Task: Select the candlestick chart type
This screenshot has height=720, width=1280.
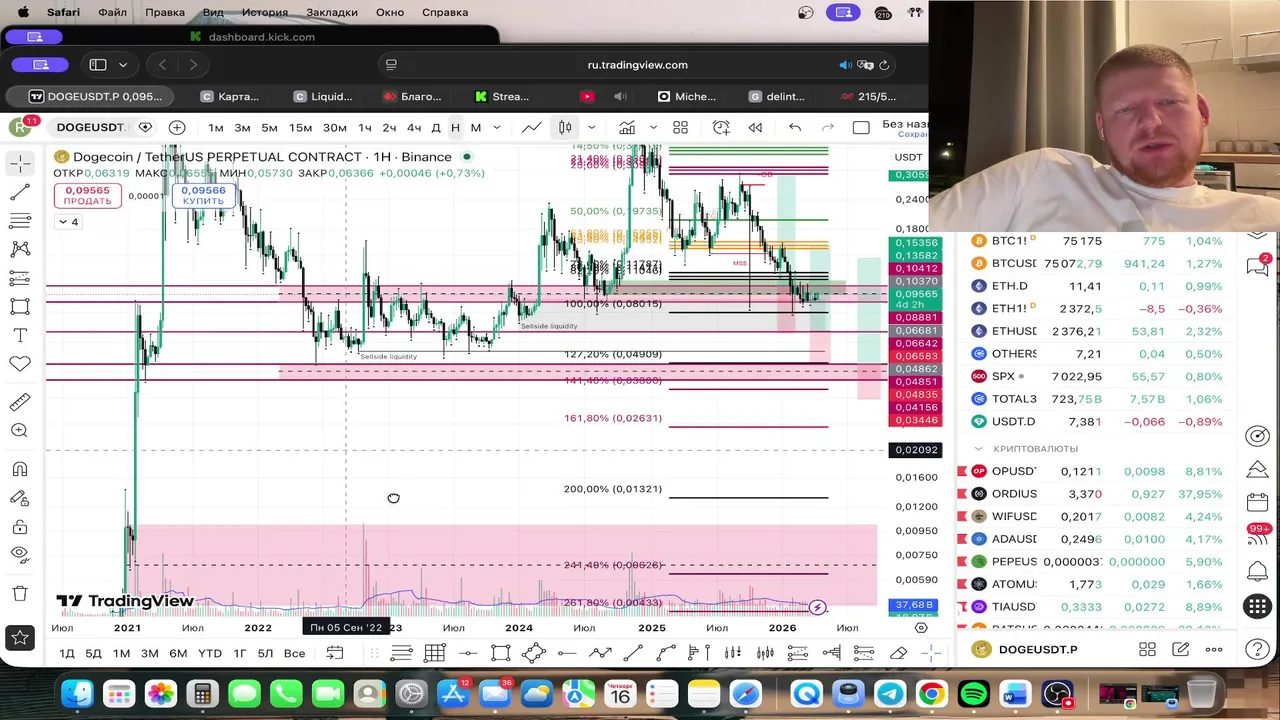Action: tap(565, 127)
